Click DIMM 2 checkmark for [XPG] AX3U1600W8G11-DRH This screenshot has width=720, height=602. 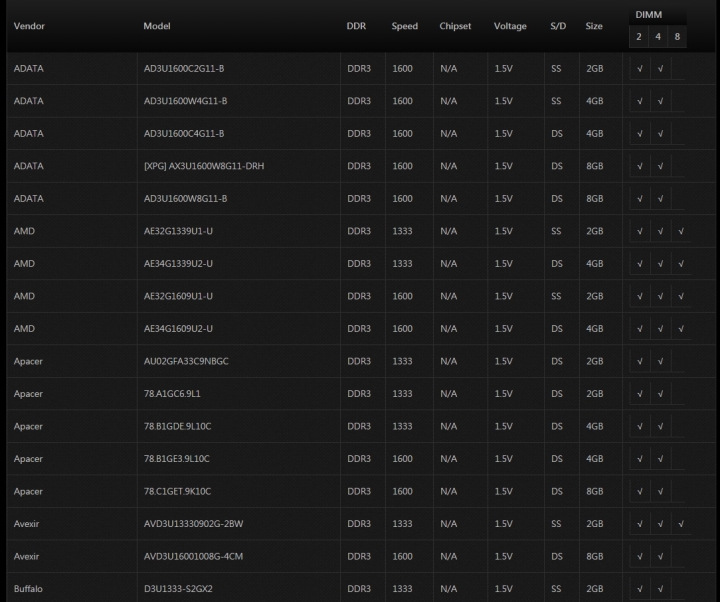pos(640,166)
